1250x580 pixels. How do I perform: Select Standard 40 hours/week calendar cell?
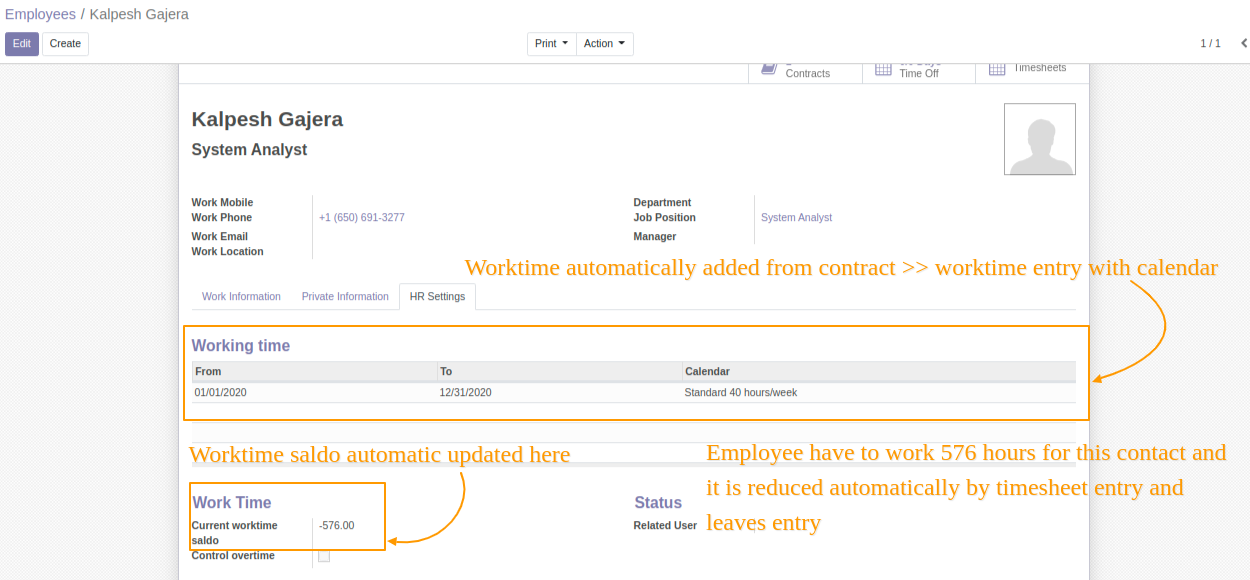click(x=879, y=393)
